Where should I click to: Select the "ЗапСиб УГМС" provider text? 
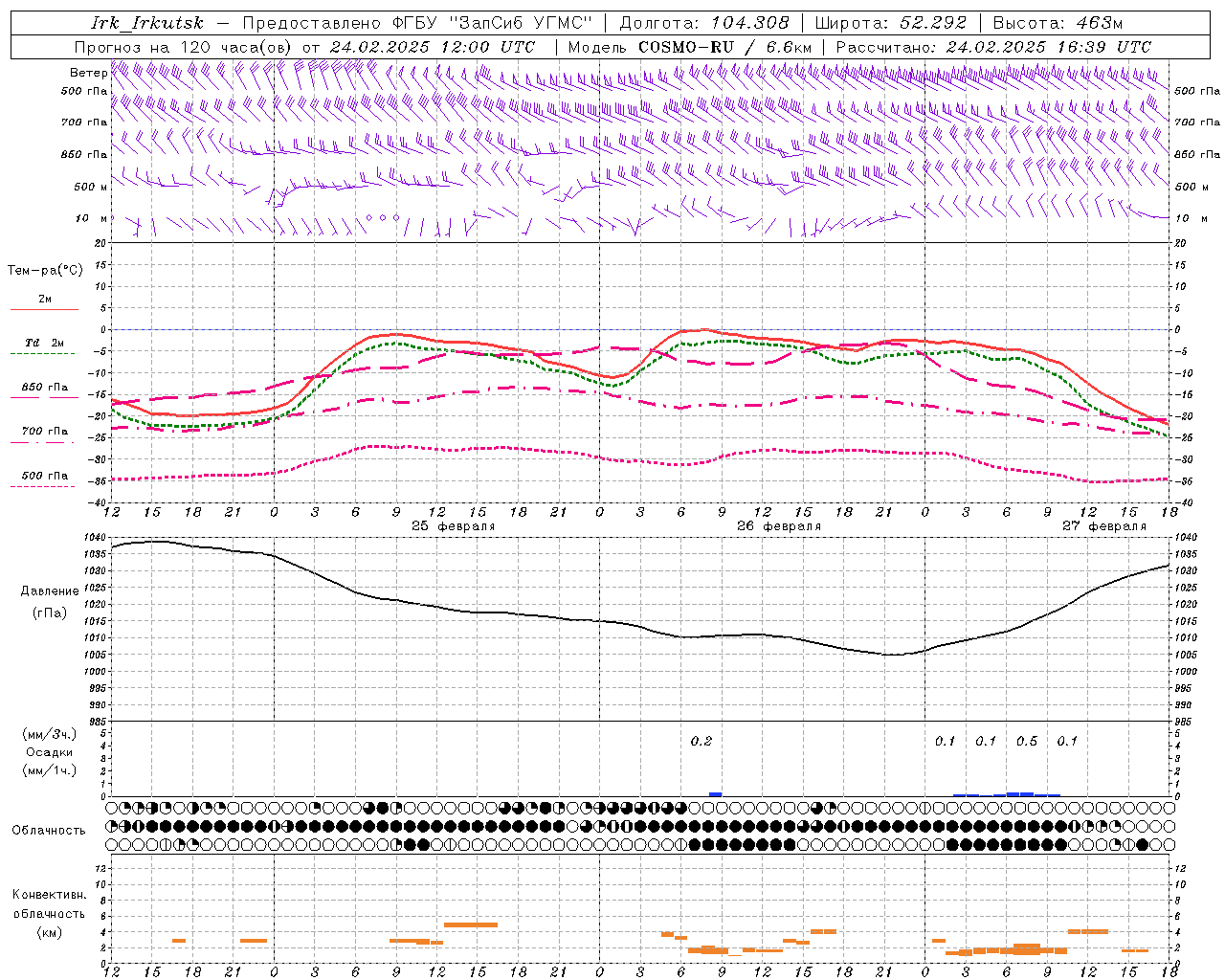pos(521,23)
